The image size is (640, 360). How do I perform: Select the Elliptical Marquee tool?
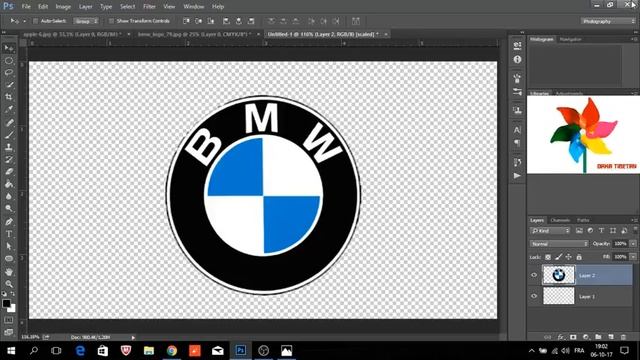tap(9, 60)
